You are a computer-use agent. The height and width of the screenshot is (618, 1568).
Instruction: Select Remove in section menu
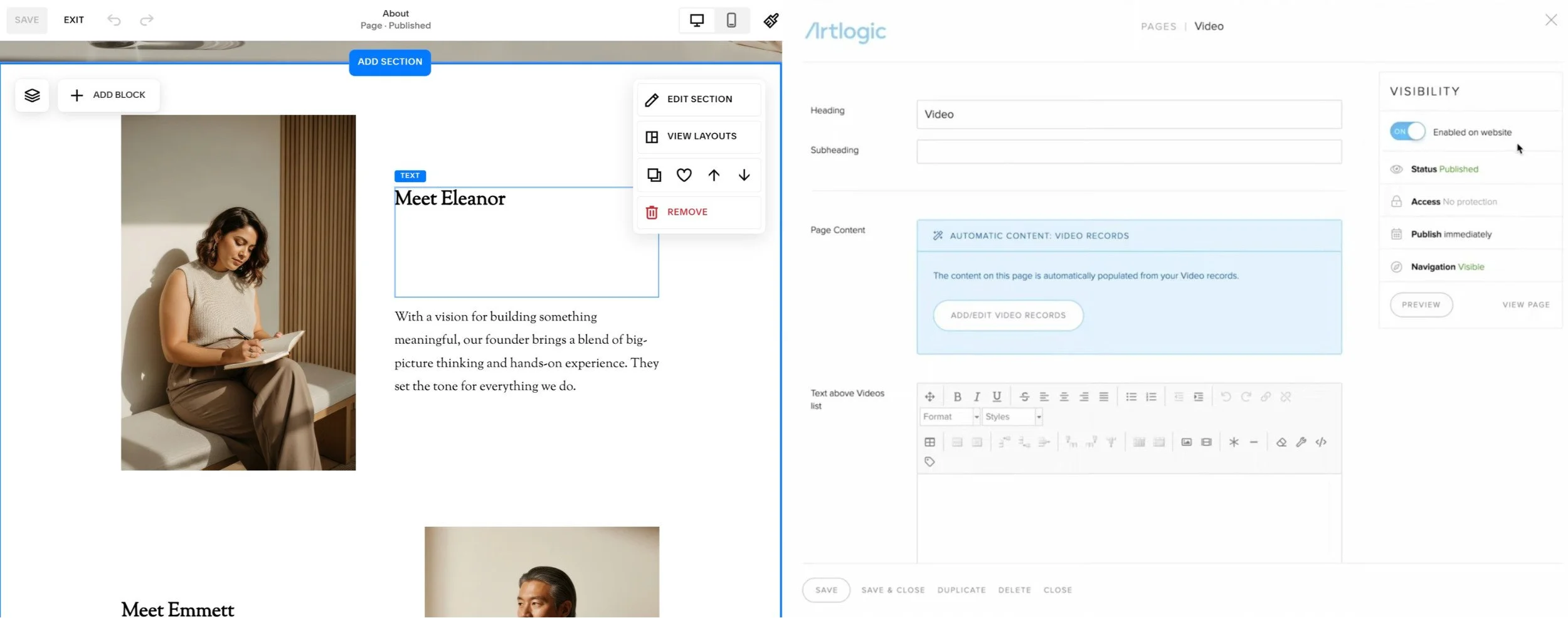699,212
